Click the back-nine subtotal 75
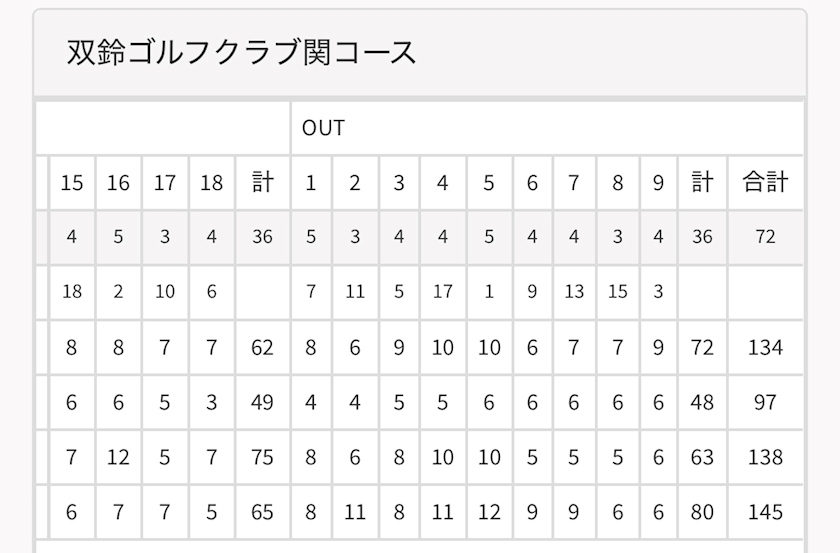This screenshot has width=840, height=553. tap(262, 457)
